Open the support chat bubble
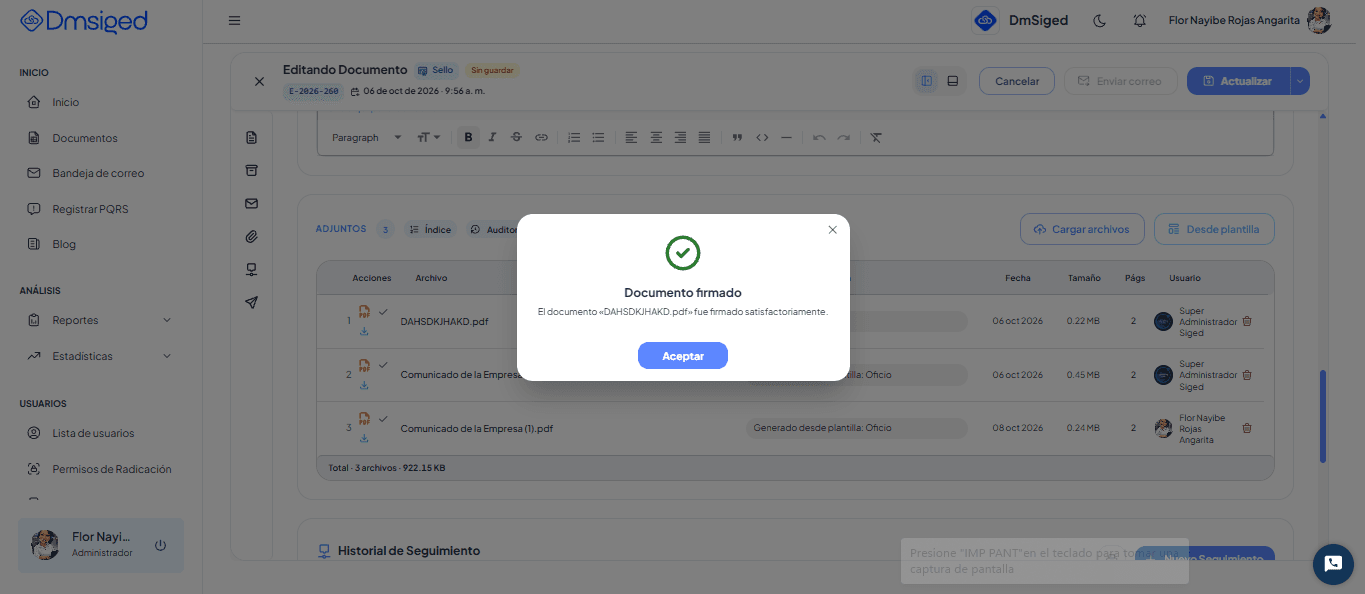1365x594 pixels. click(1333, 564)
